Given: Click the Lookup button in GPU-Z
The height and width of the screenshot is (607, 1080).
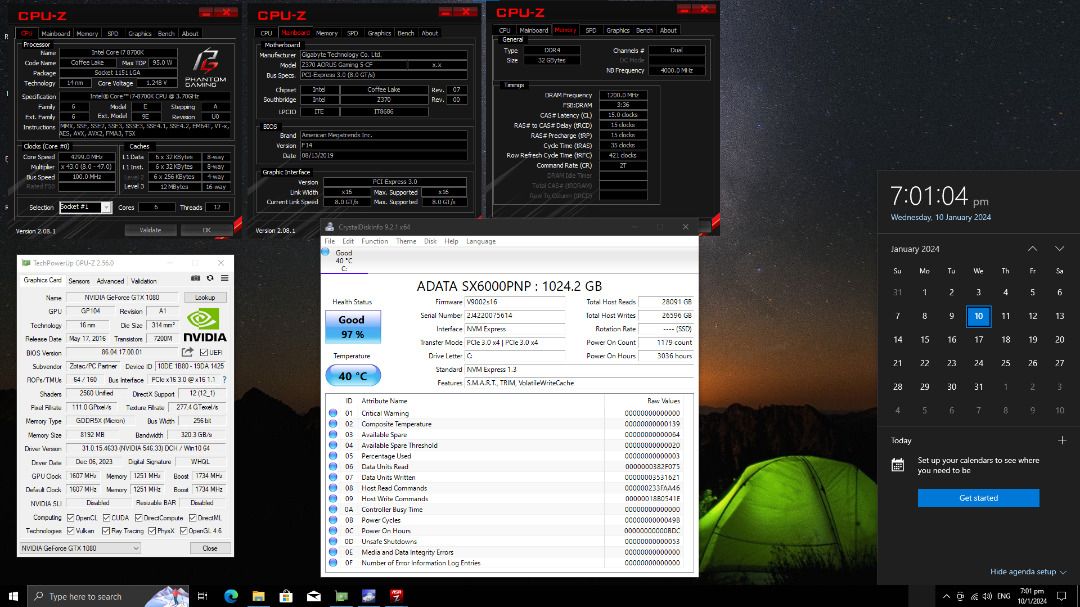Looking at the screenshot, I should tap(205, 298).
